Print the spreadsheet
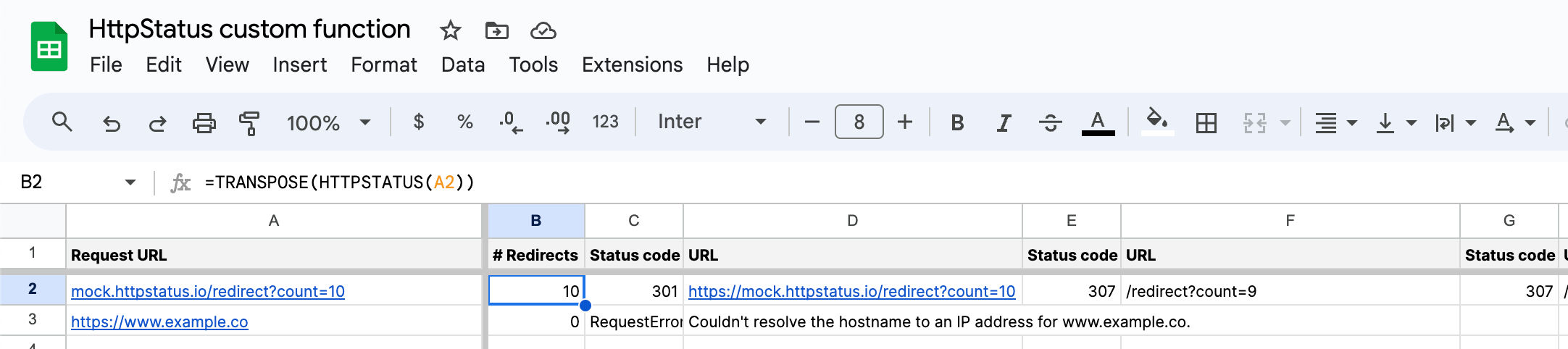Viewport: 1568px width, 349px height. [x=204, y=122]
